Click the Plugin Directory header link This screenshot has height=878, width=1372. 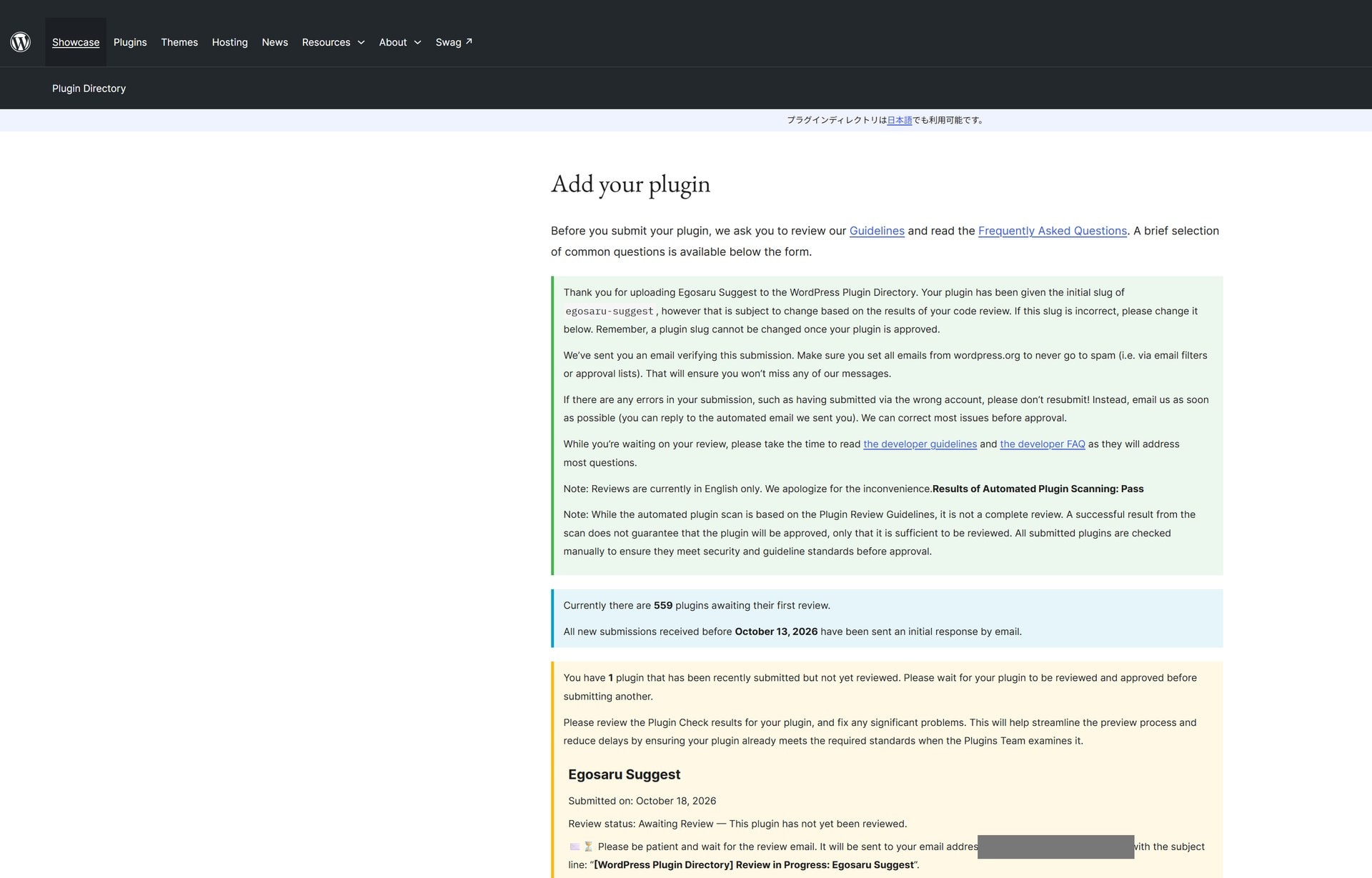[x=89, y=89]
